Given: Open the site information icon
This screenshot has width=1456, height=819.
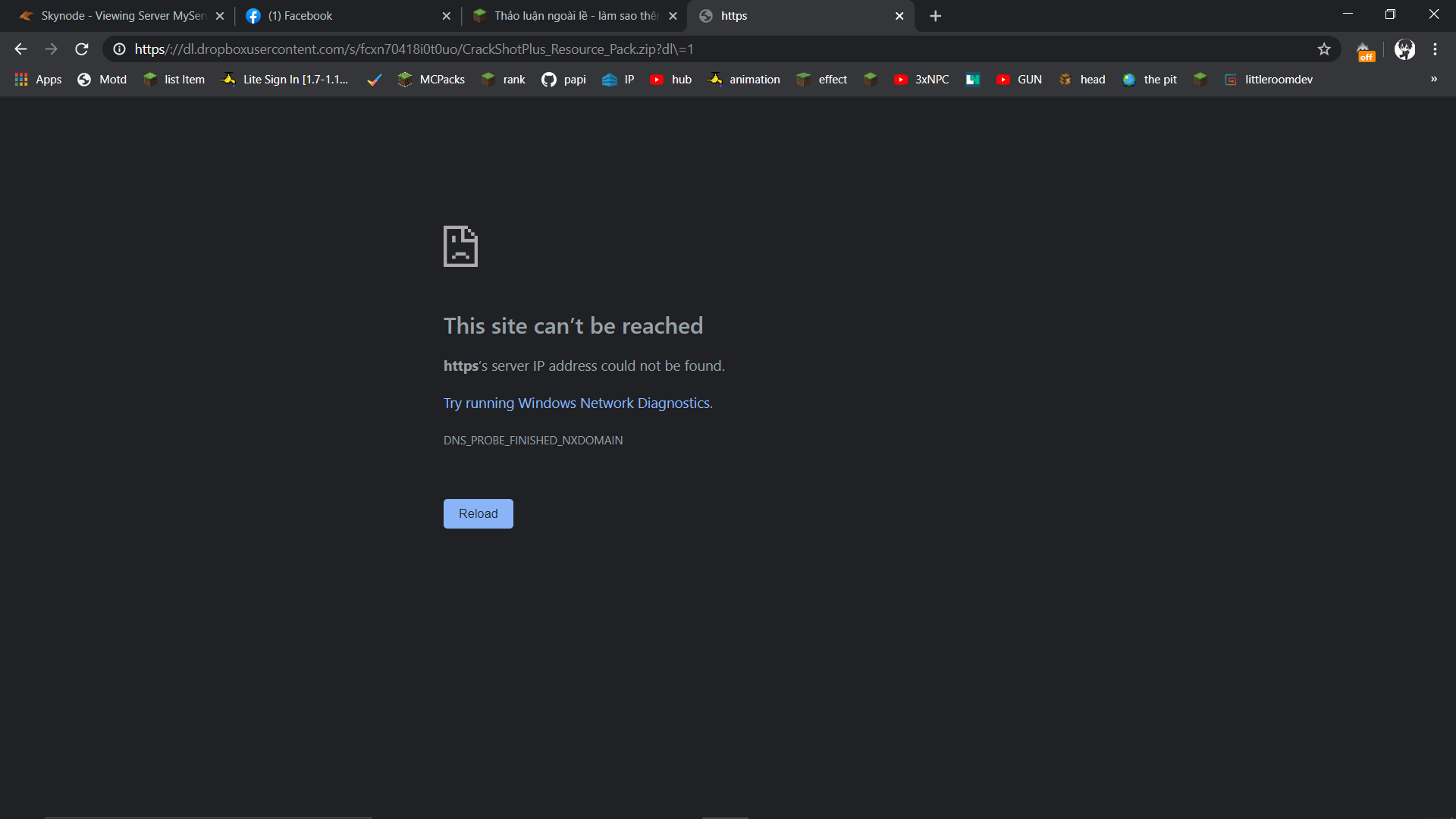Looking at the screenshot, I should coord(119,49).
